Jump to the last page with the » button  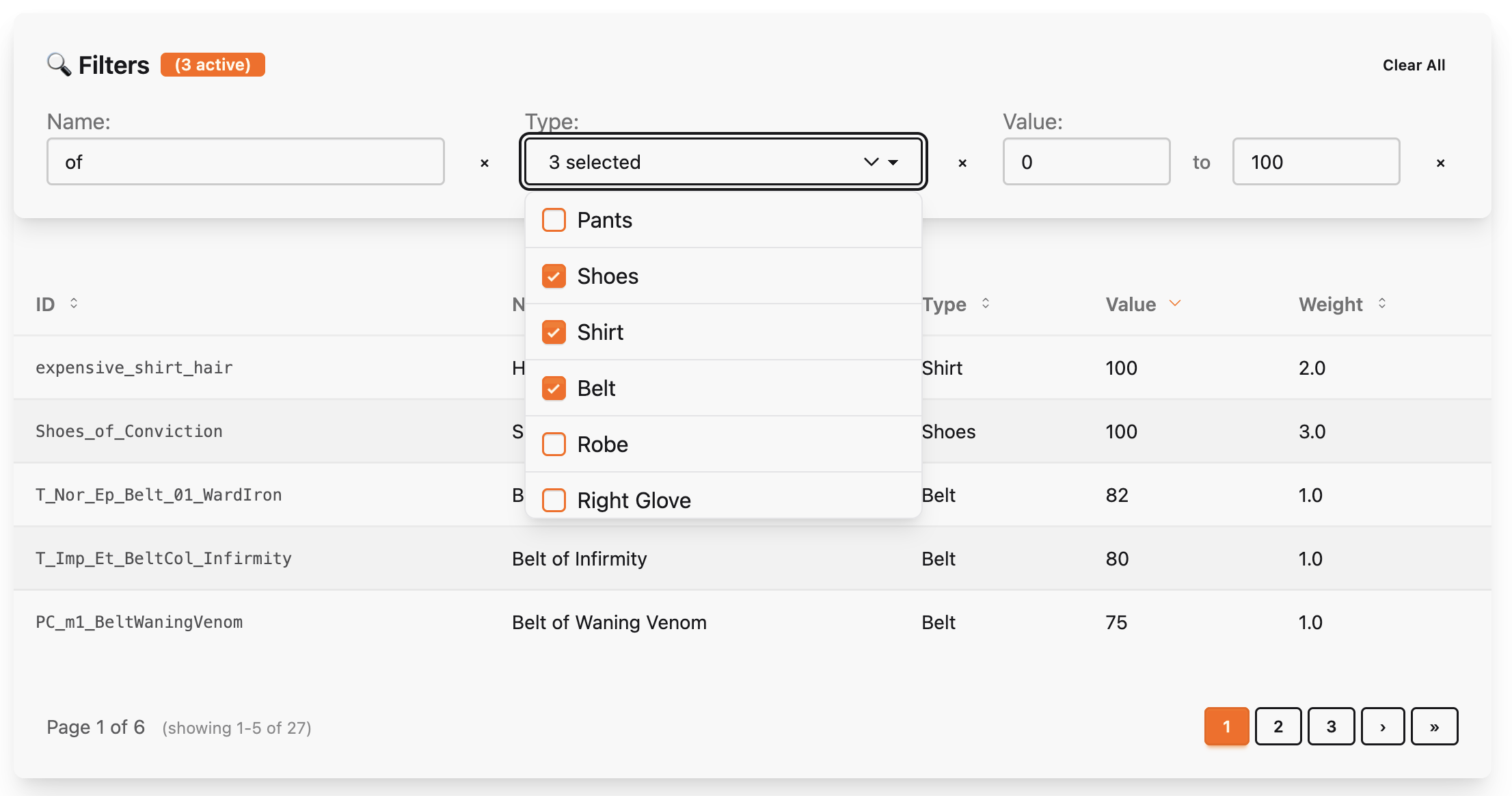coord(1434,726)
